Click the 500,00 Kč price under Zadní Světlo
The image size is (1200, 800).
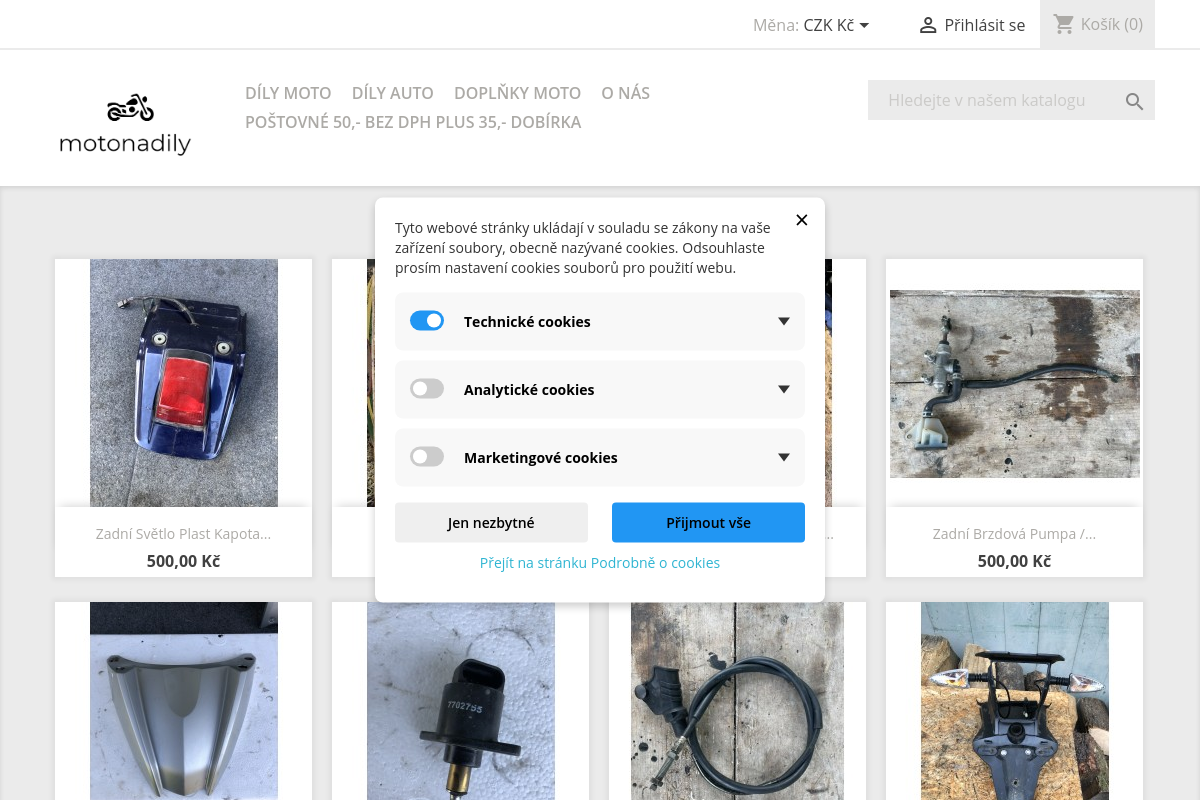coord(183,561)
